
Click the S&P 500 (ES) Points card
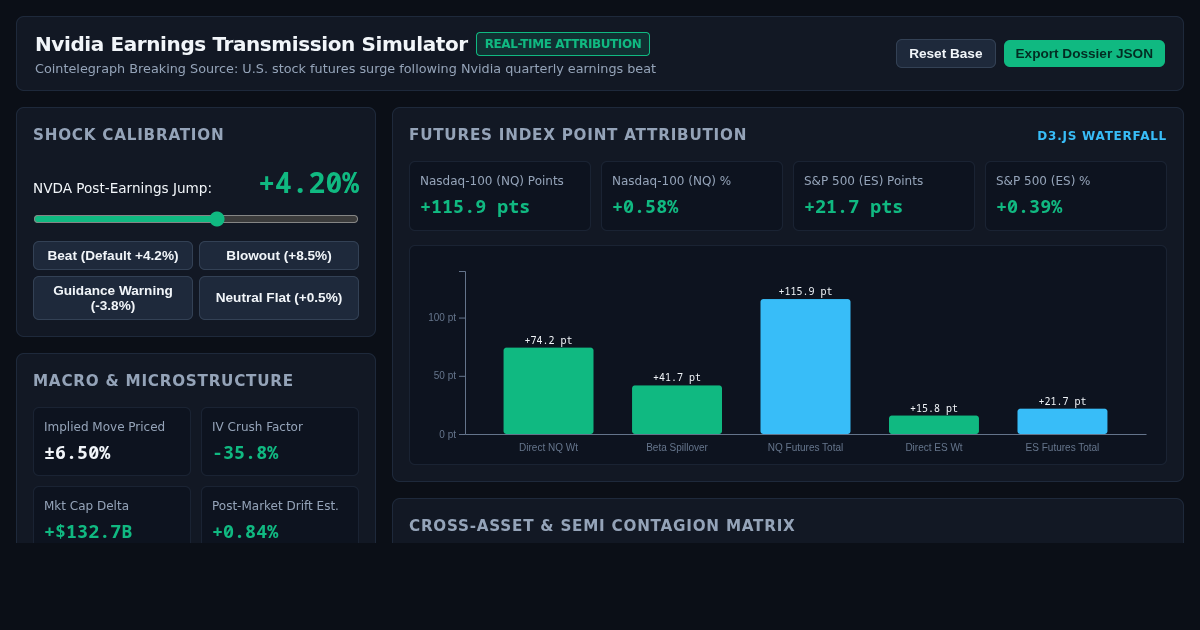[883, 196]
